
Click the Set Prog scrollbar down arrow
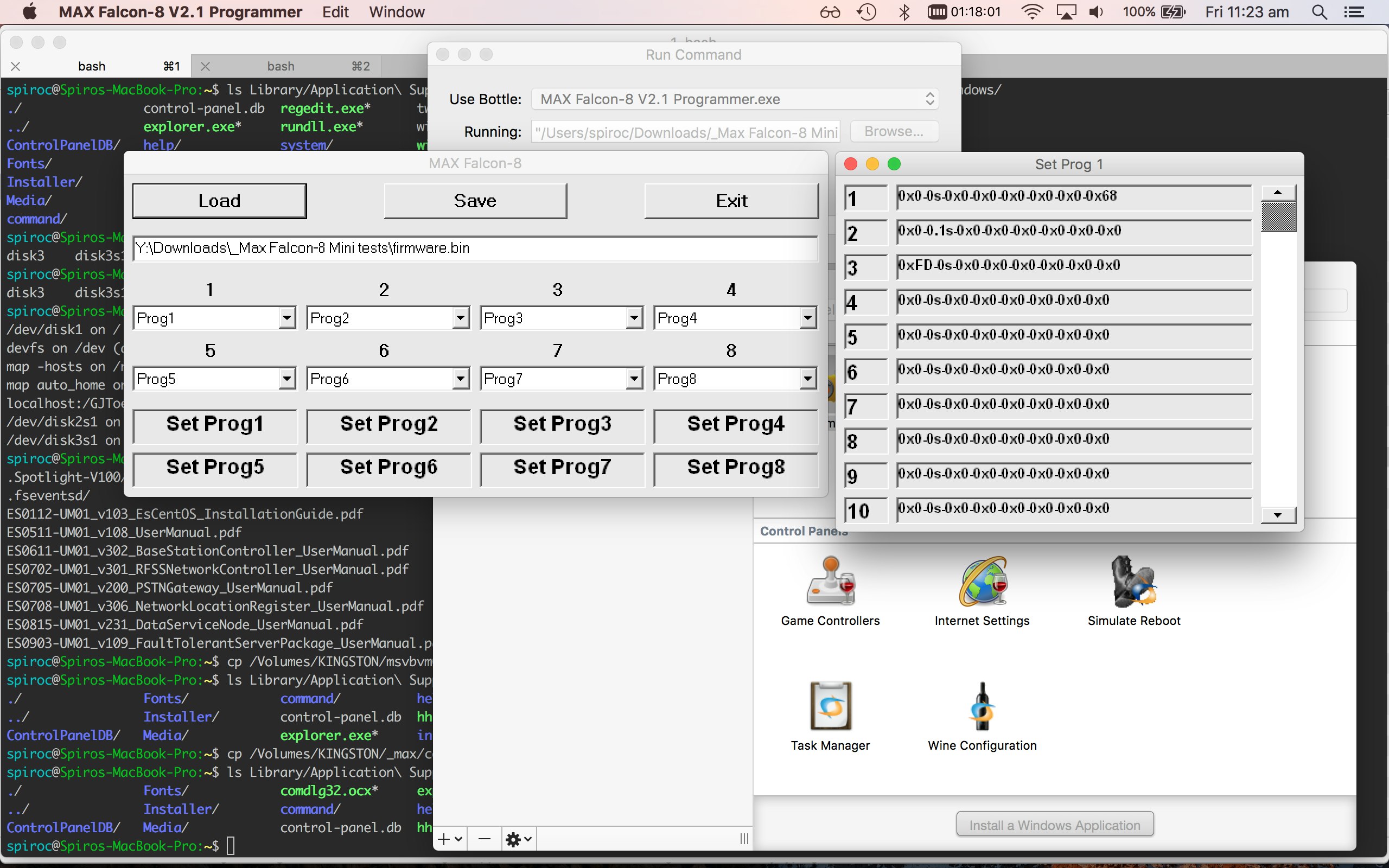(x=1278, y=515)
